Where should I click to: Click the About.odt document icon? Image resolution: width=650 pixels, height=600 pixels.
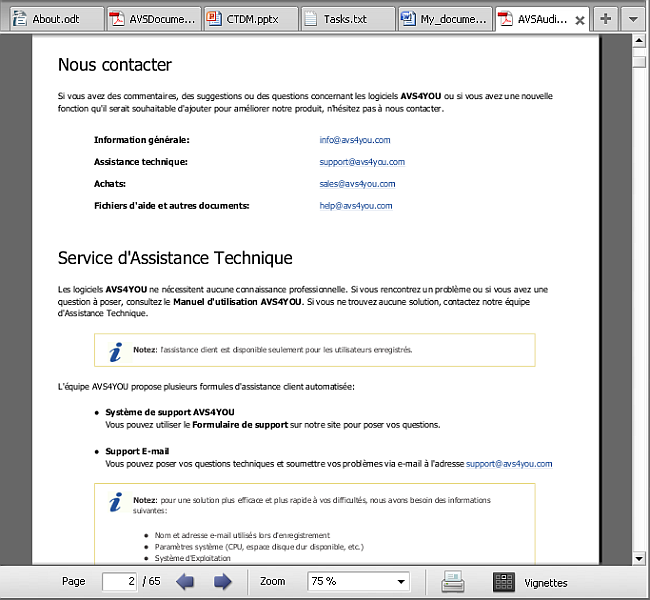(x=20, y=19)
